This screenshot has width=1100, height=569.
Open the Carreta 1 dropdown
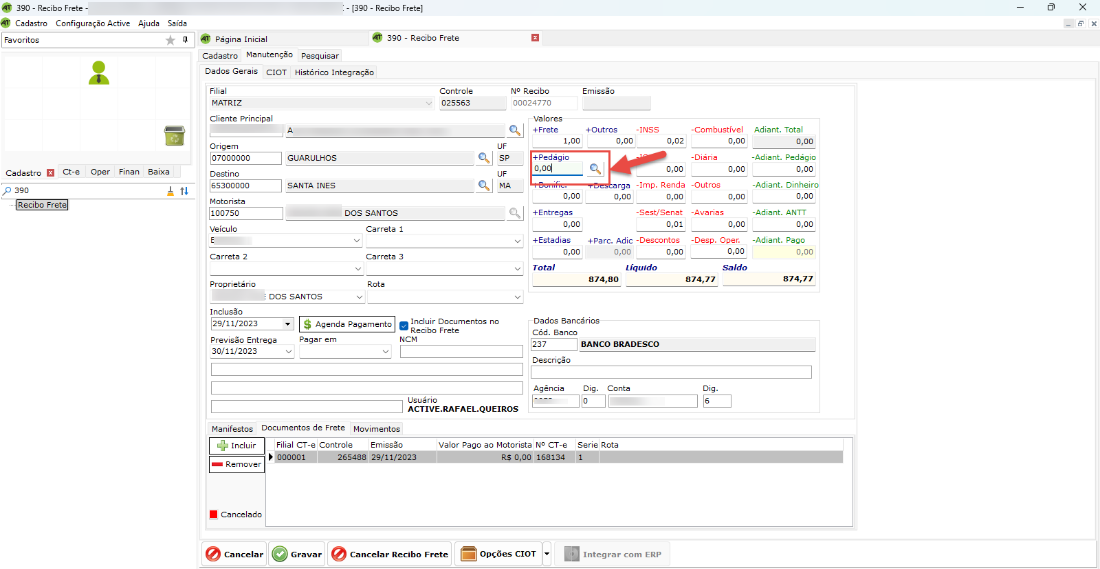coord(517,241)
